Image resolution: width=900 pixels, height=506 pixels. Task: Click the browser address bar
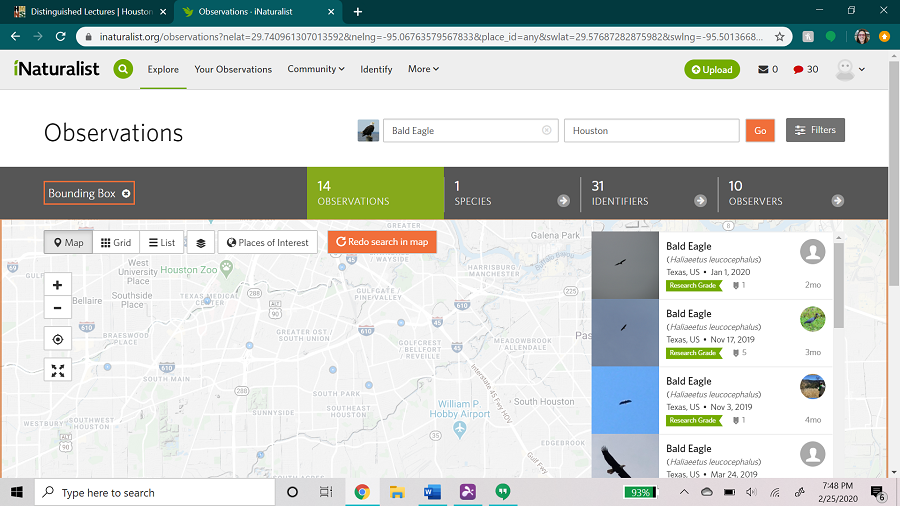(430, 37)
